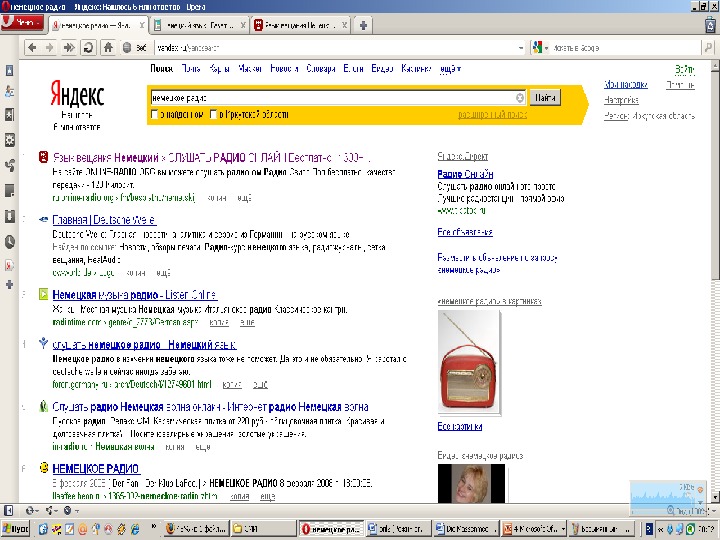The image size is (720, 540).
Task: Close the third browser tab
Action: coord(344,25)
